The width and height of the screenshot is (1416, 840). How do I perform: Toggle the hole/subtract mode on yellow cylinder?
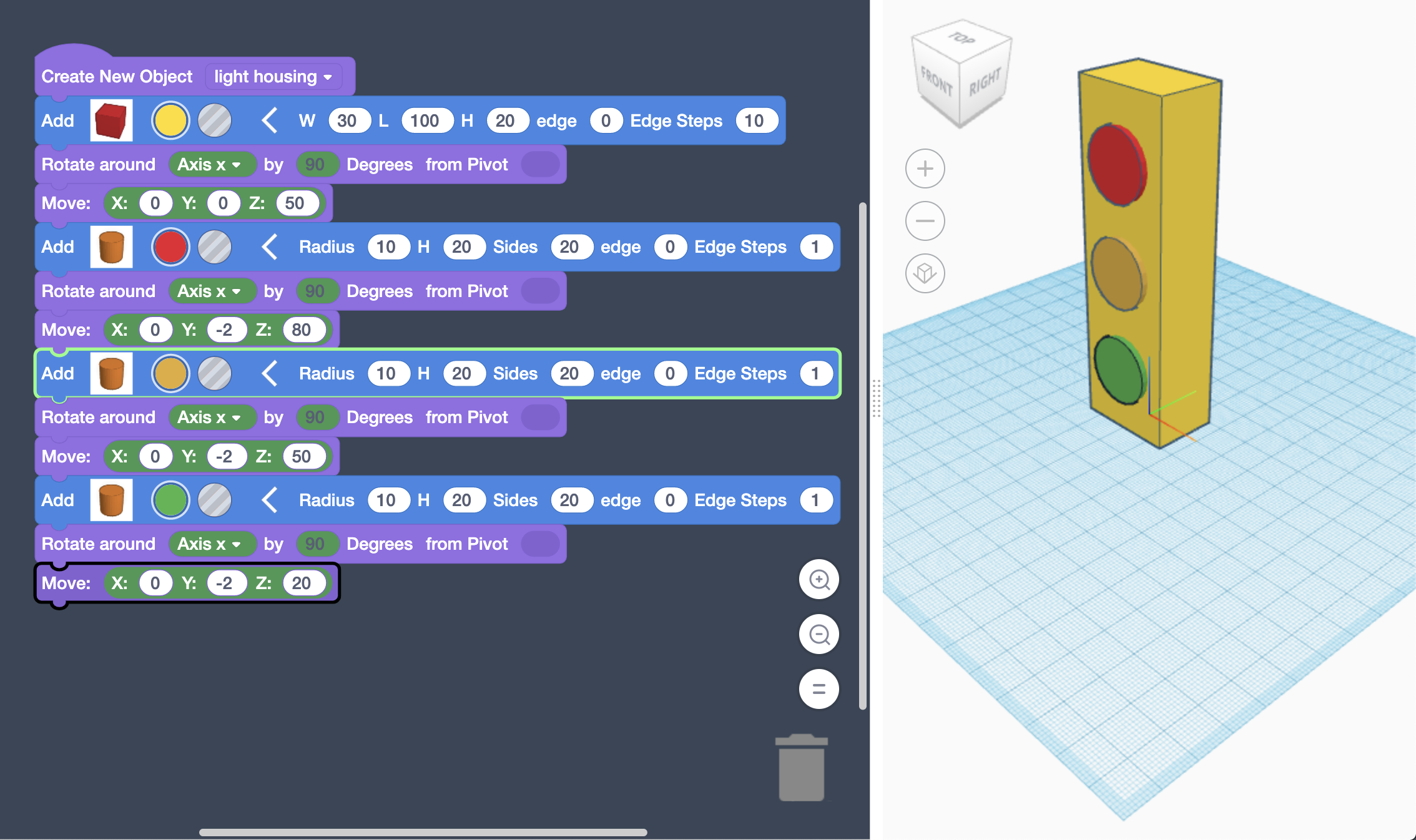point(212,373)
